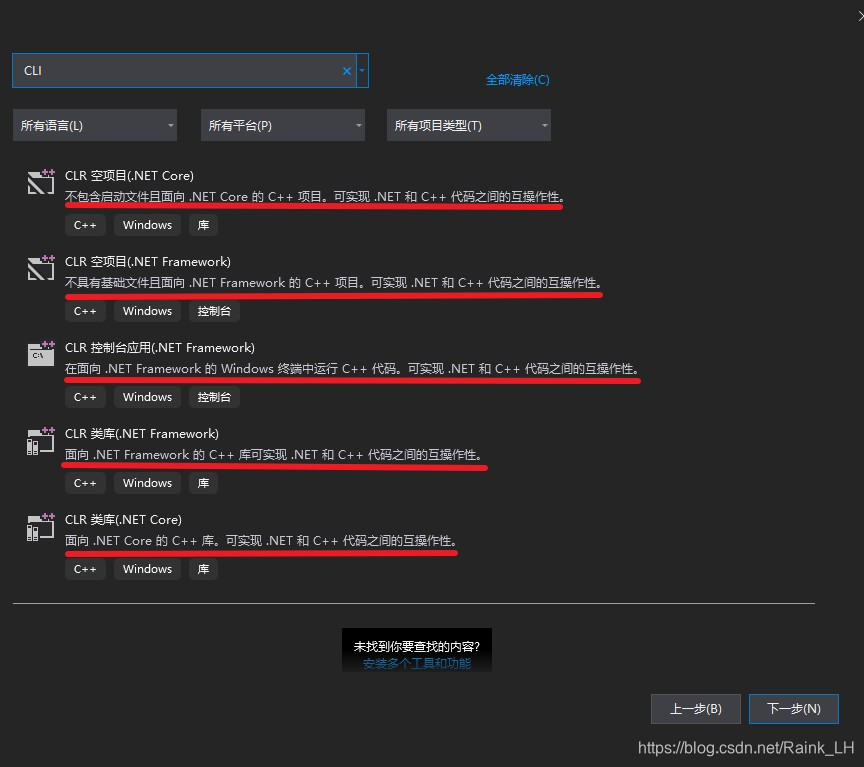The image size is (864, 767).
Task: Close the dialog with the top-right X
Action: coord(861,16)
